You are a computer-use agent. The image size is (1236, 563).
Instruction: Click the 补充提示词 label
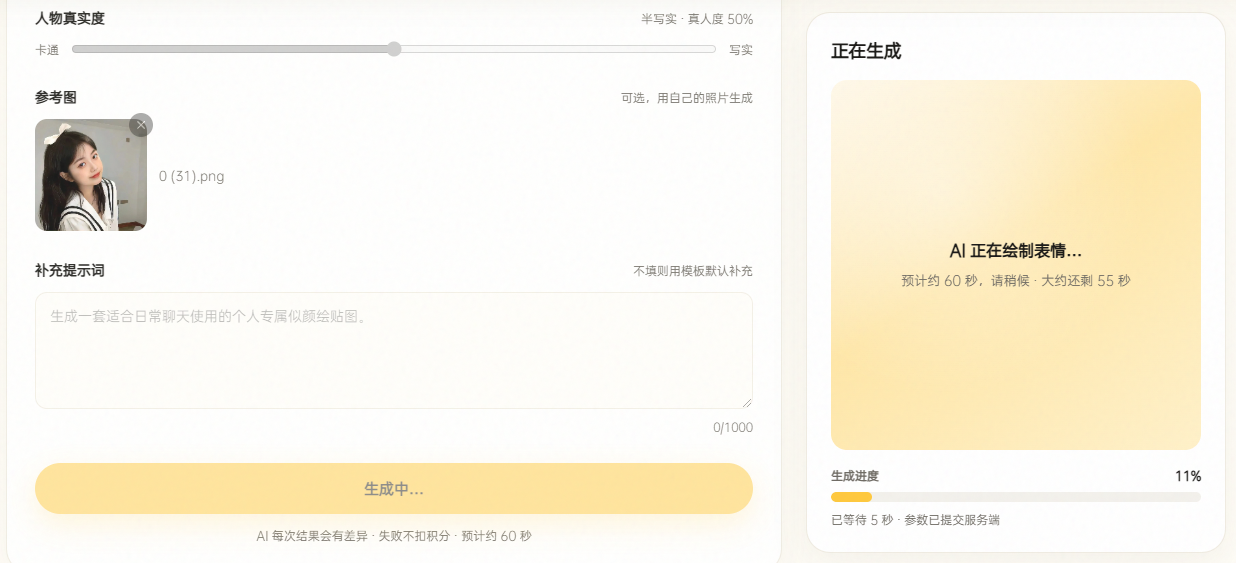(x=70, y=270)
